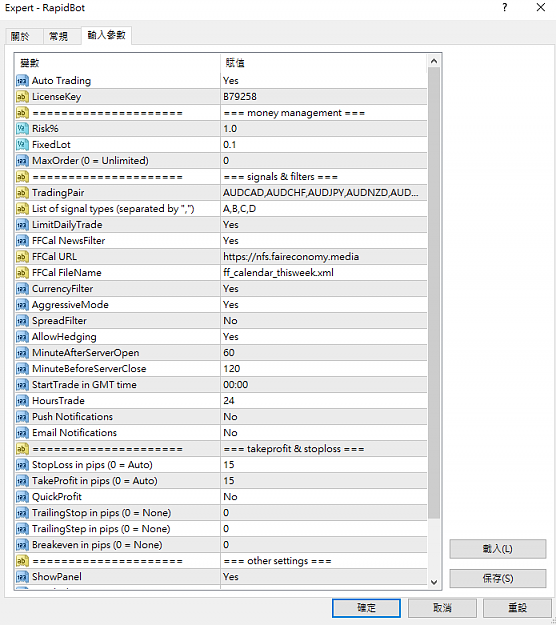This screenshot has width=556, height=625.
Task: Click the icon next to FFCal NewsFilter
Action: 22,241
